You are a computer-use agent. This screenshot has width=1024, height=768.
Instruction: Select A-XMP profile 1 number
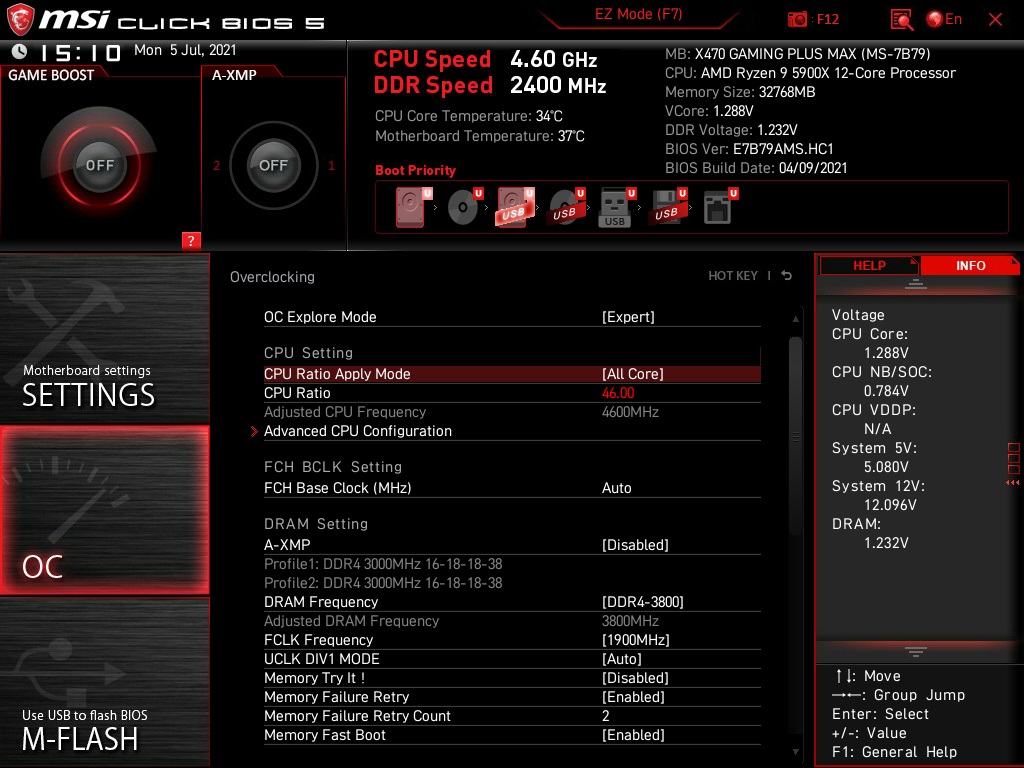pyautogui.click(x=331, y=165)
